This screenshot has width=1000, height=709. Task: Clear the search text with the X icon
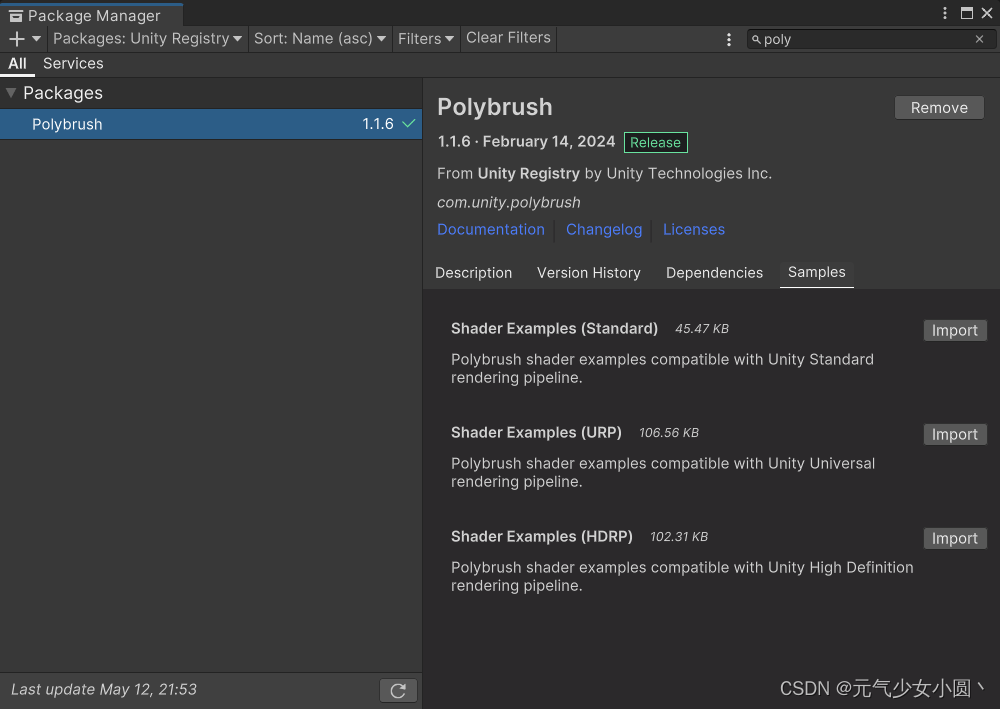[x=980, y=40]
